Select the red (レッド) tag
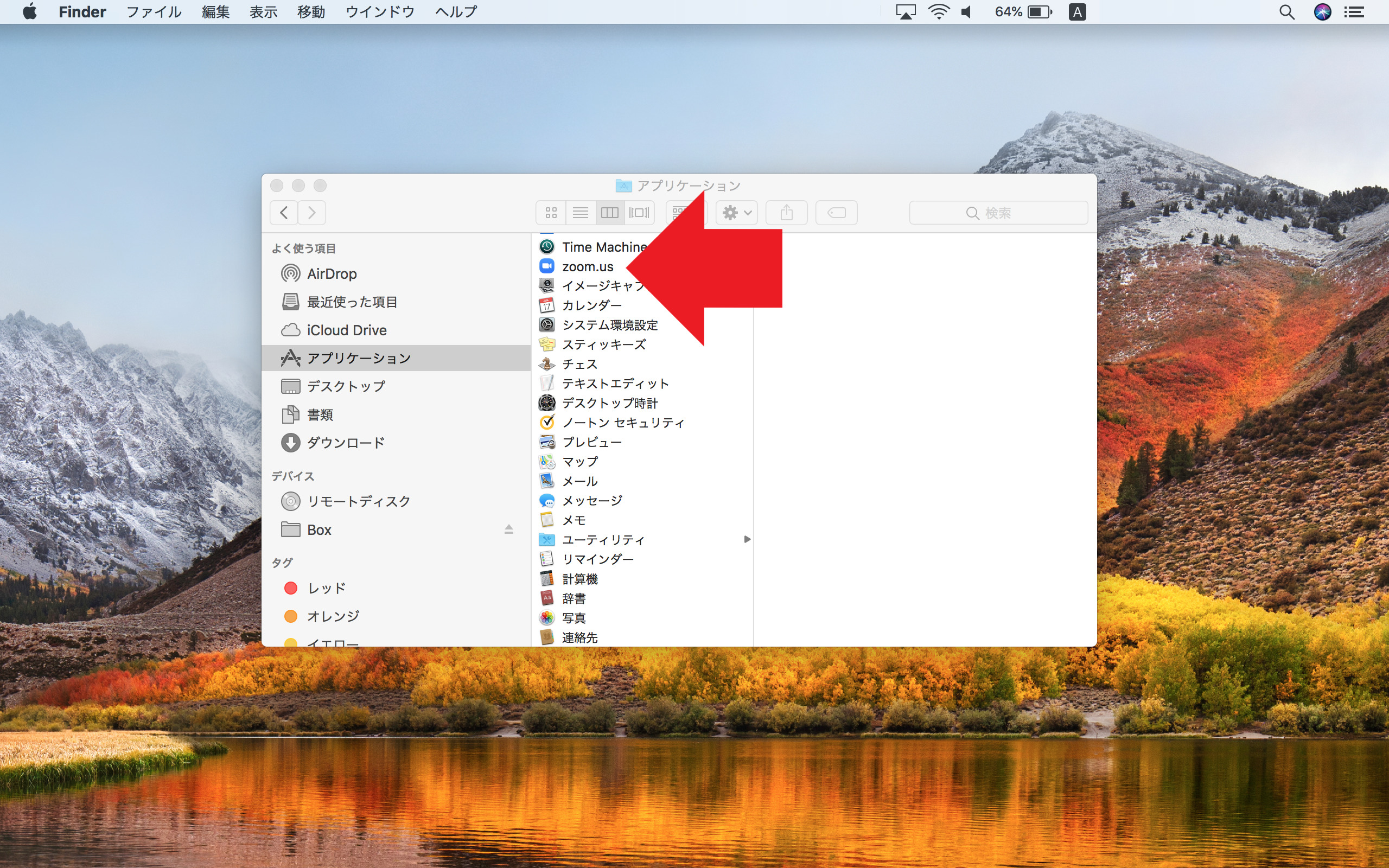Image resolution: width=1389 pixels, height=868 pixels. pyautogui.click(x=326, y=588)
